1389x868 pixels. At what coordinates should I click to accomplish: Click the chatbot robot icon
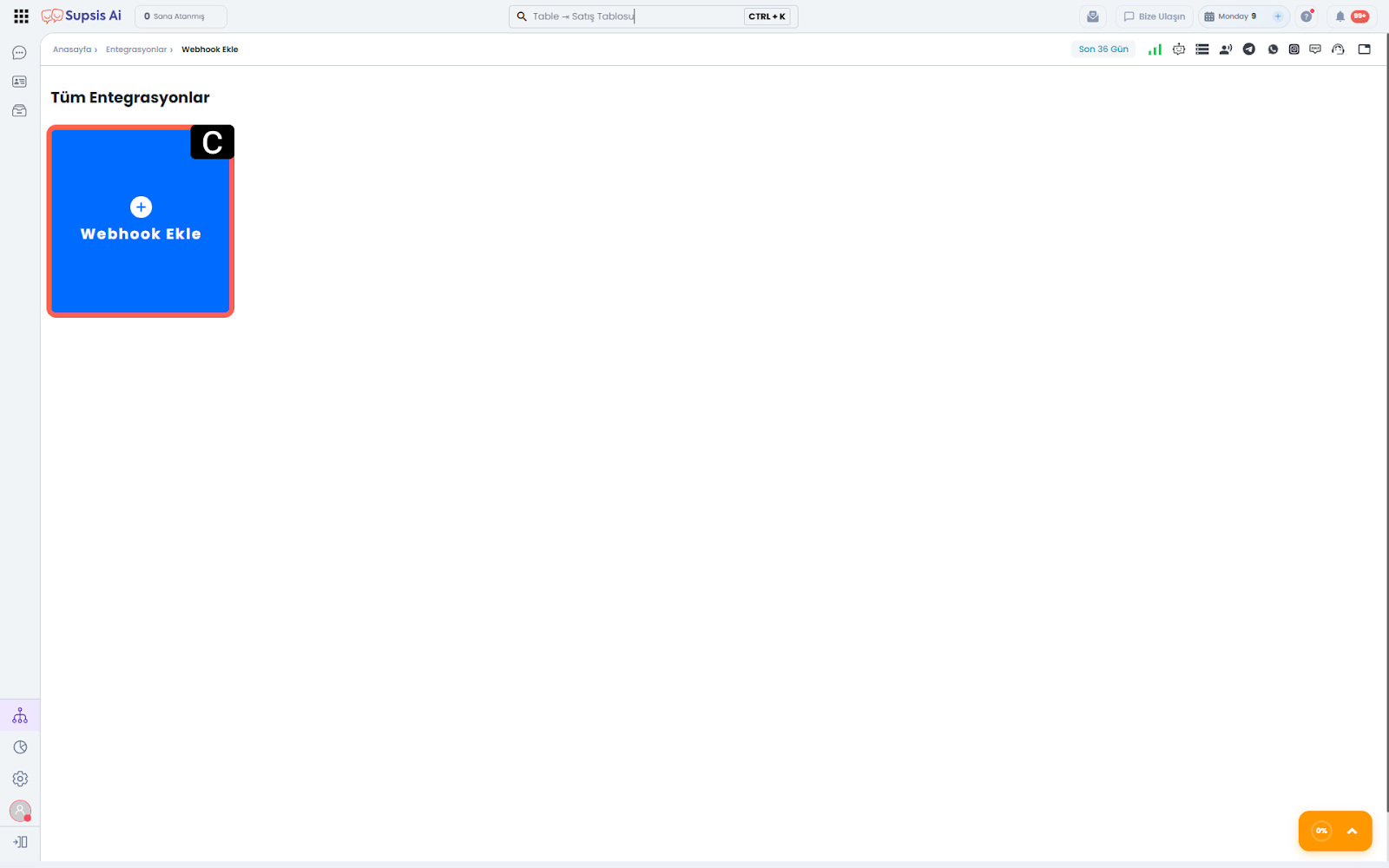[x=1178, y=49]
